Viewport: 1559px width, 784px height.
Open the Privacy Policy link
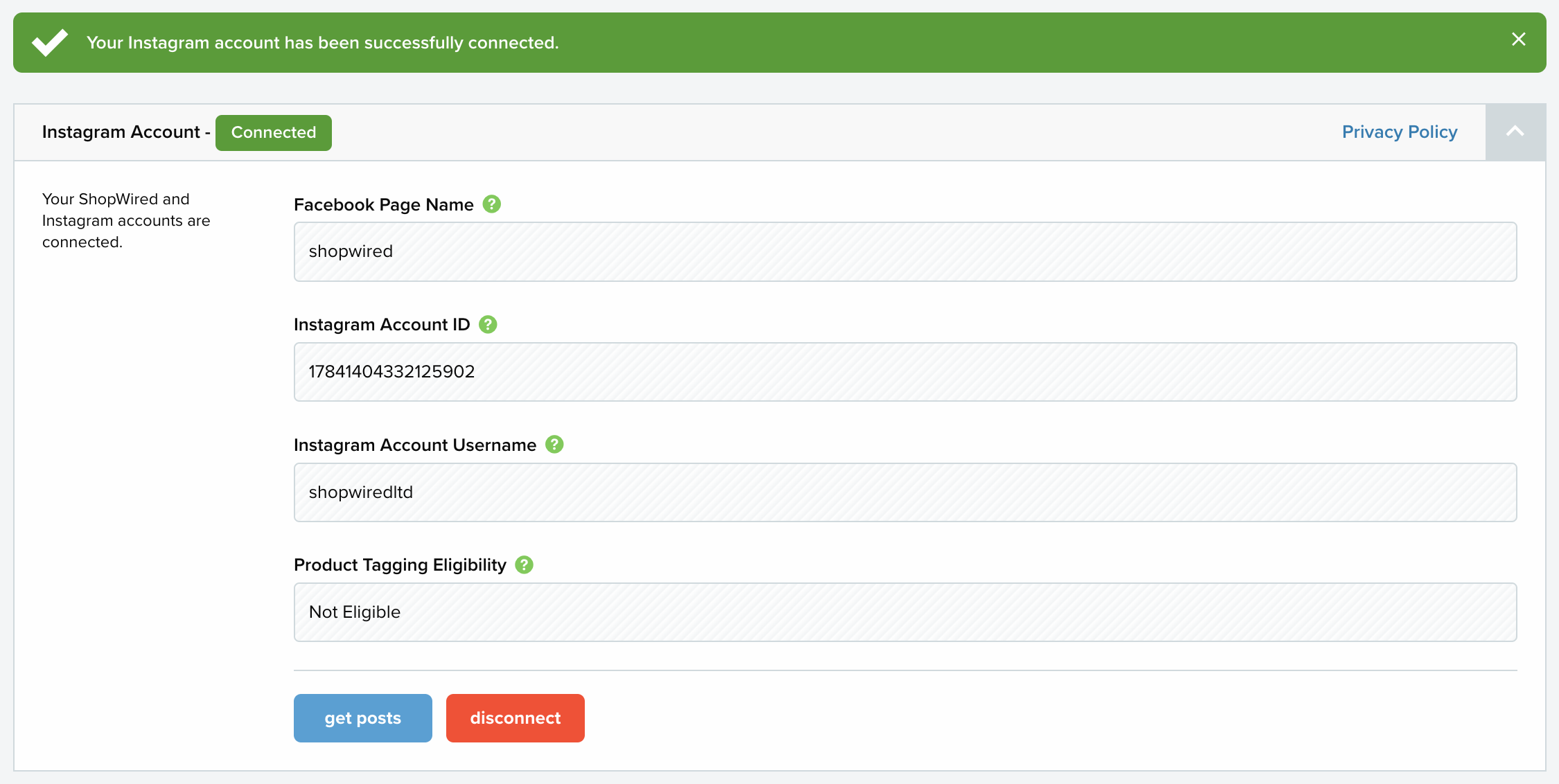tap(1400, 132)
